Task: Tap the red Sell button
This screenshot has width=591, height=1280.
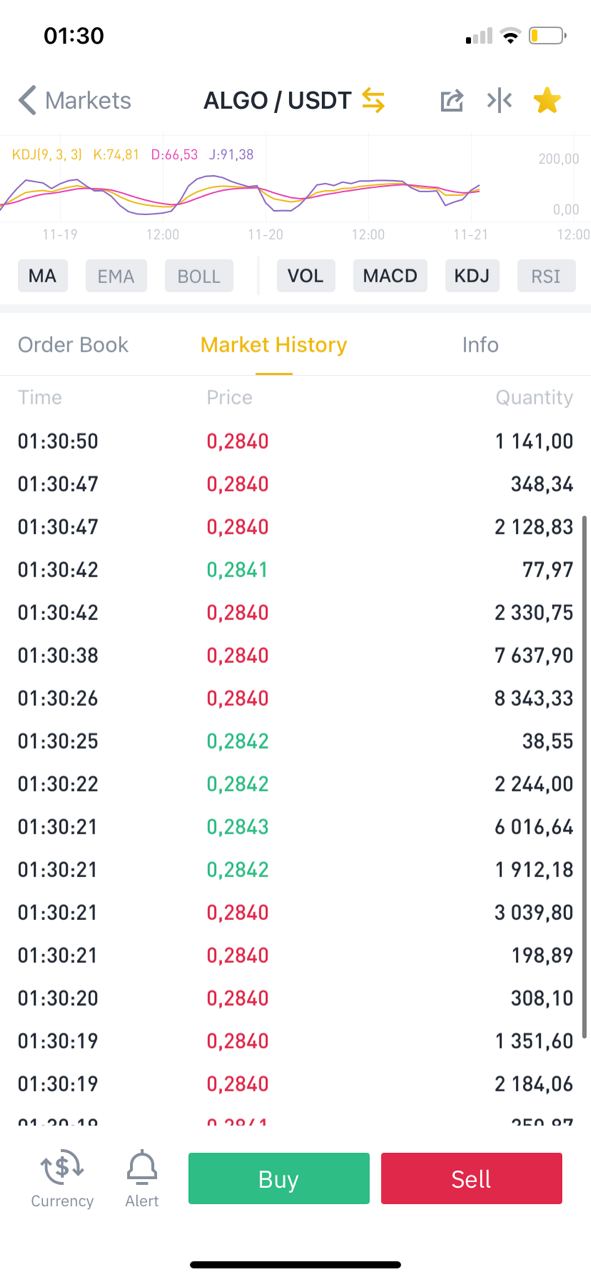Action: click(471, 1179)
